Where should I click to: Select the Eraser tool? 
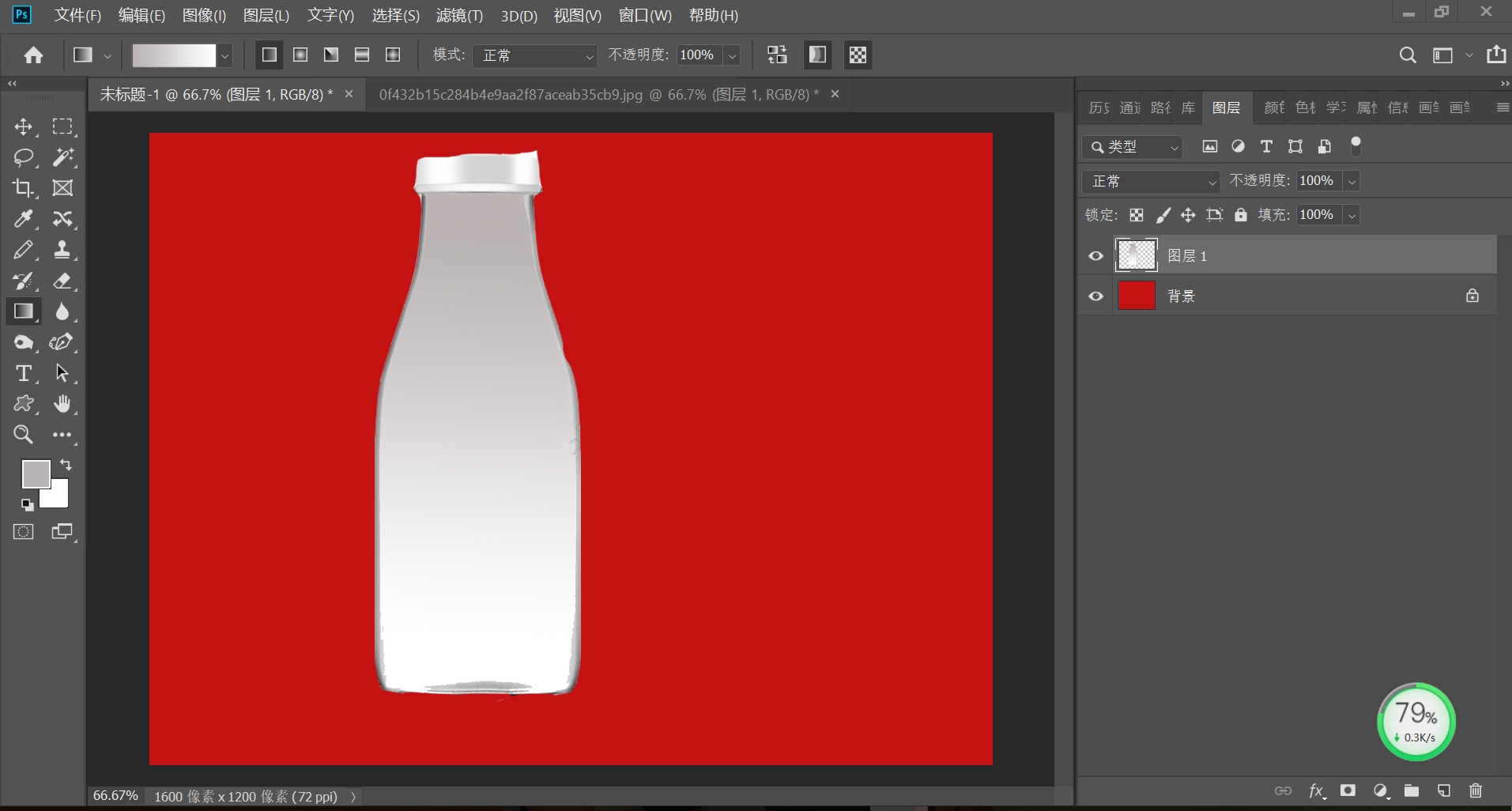[x=62, y=281]
